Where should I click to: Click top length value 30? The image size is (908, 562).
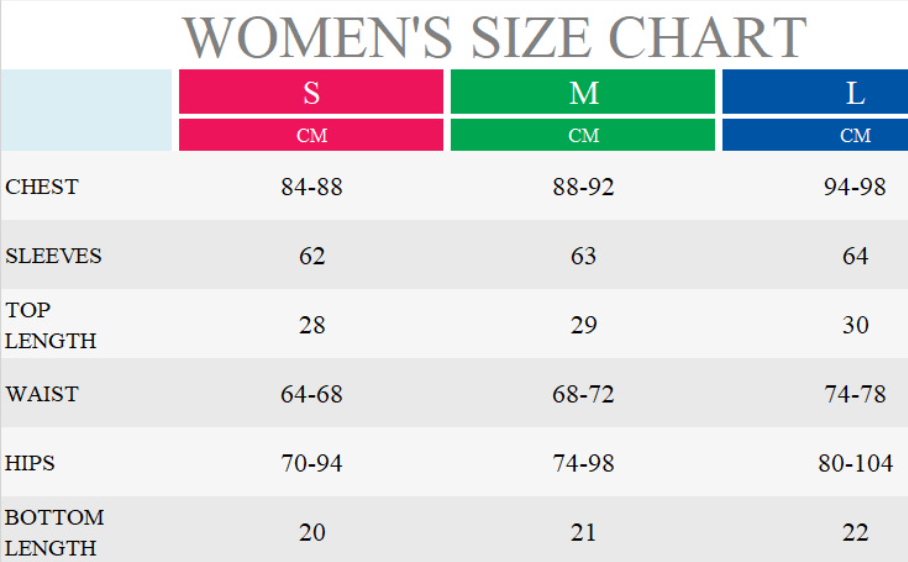tap(855, 325)
